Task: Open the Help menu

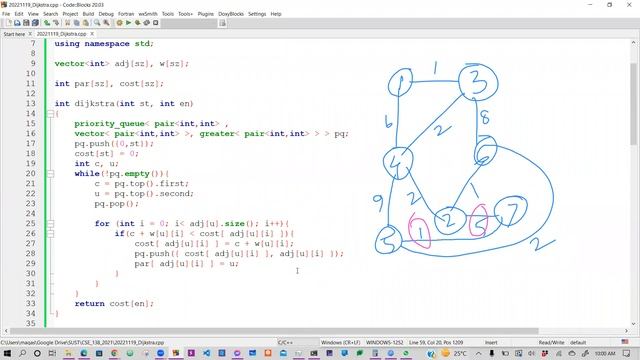Action: [276, 14]
